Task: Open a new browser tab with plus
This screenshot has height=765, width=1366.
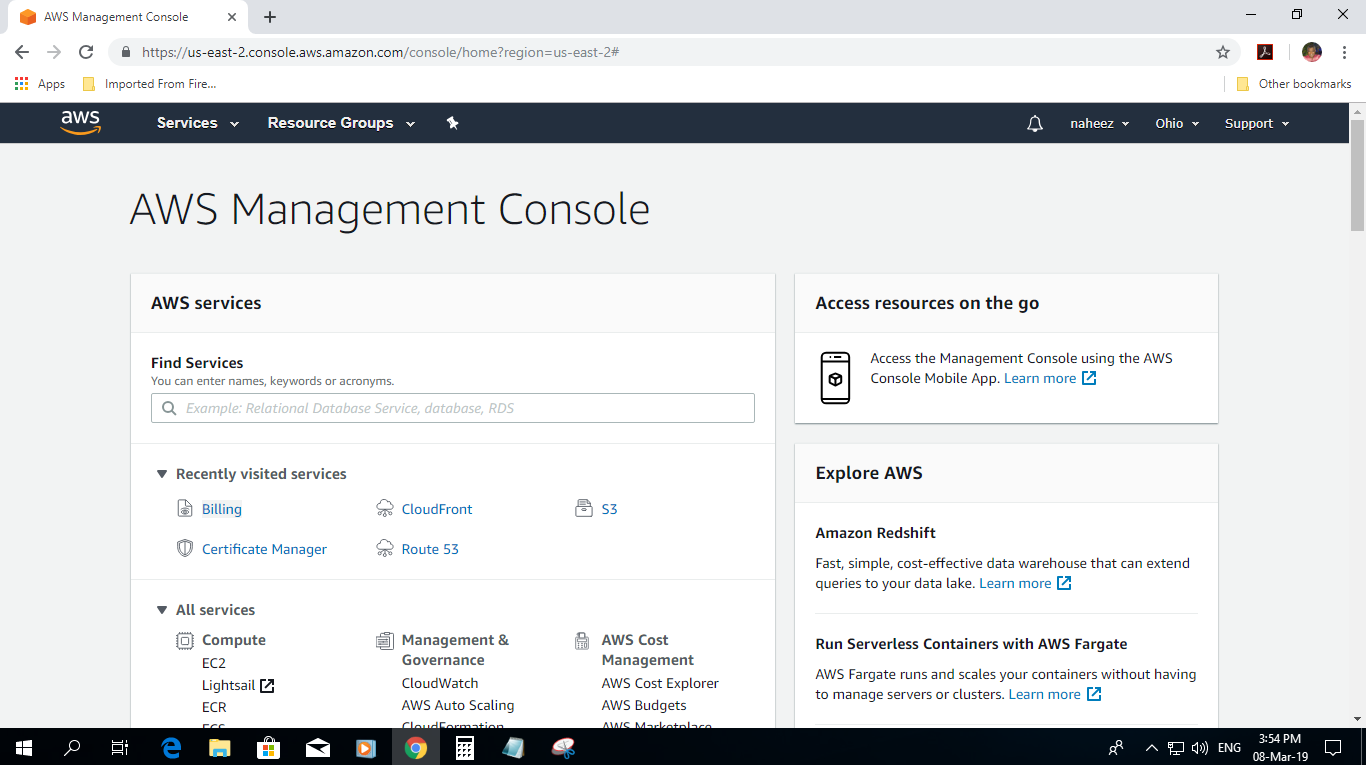Action: [x=270, y=17]
